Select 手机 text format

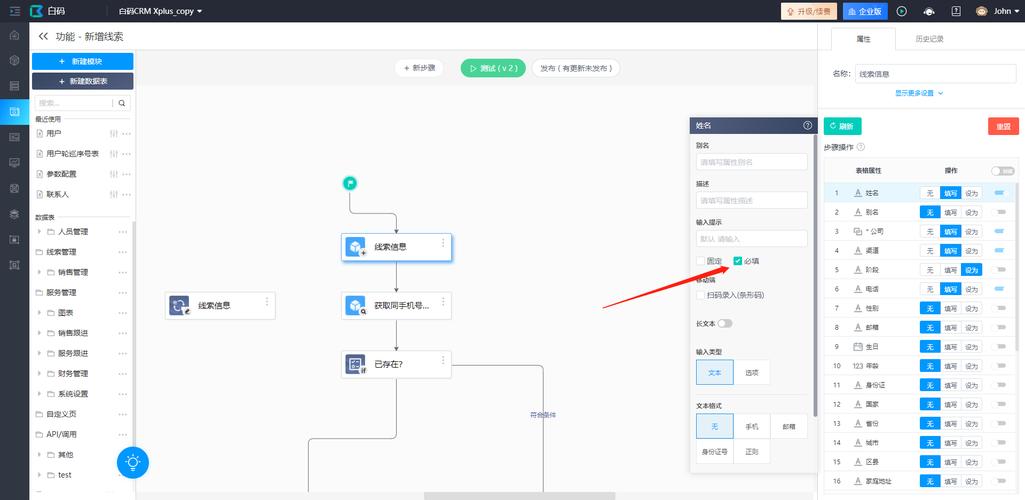pos(752,426)
